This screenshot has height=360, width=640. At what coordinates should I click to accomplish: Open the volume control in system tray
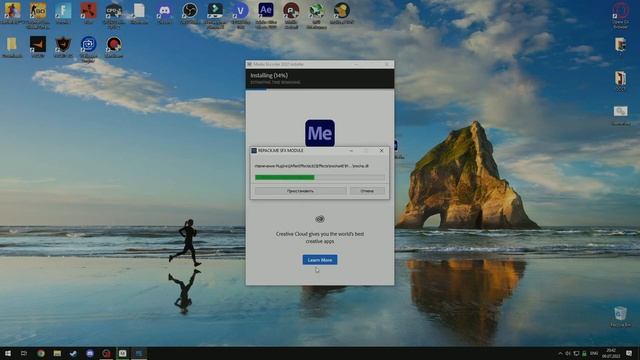pyautogui.click(x=568, y=353)
